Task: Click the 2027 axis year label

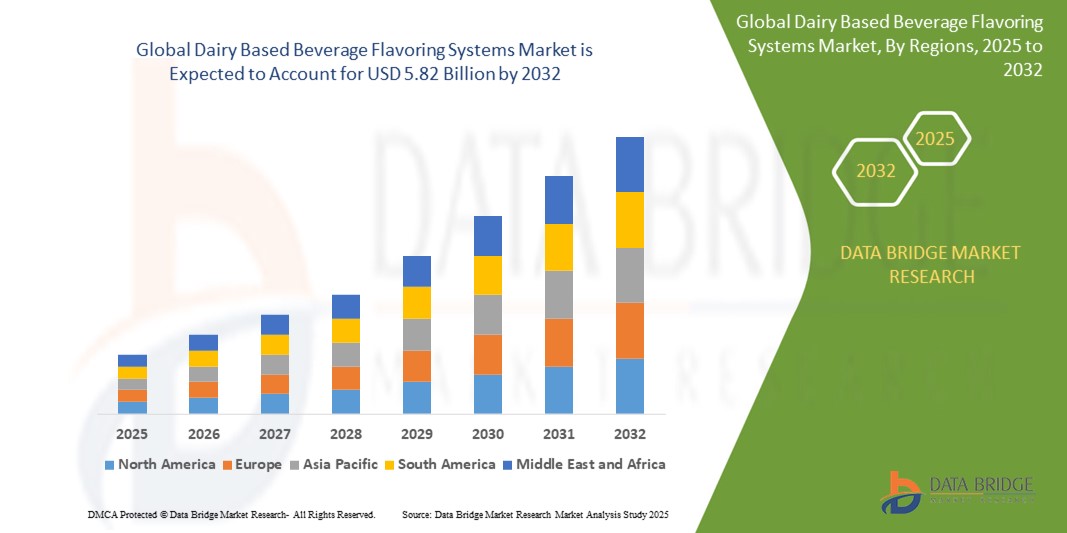Action: coord(274,434)
